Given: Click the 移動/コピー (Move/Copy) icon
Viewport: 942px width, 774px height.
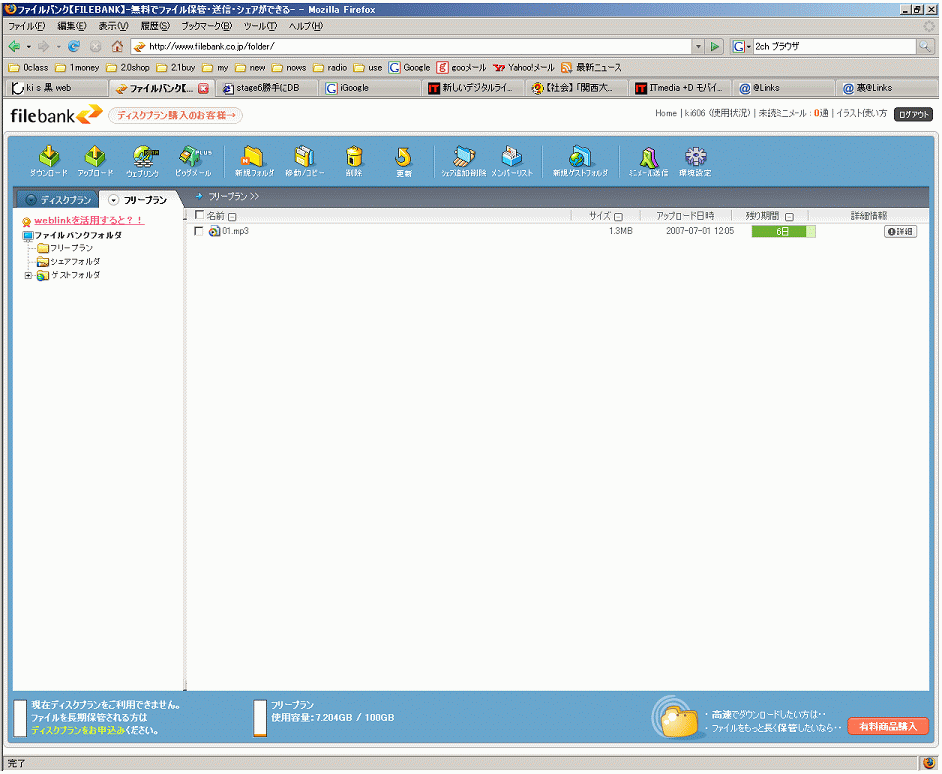Looking at the screenshot, I should tap(304, 160).
